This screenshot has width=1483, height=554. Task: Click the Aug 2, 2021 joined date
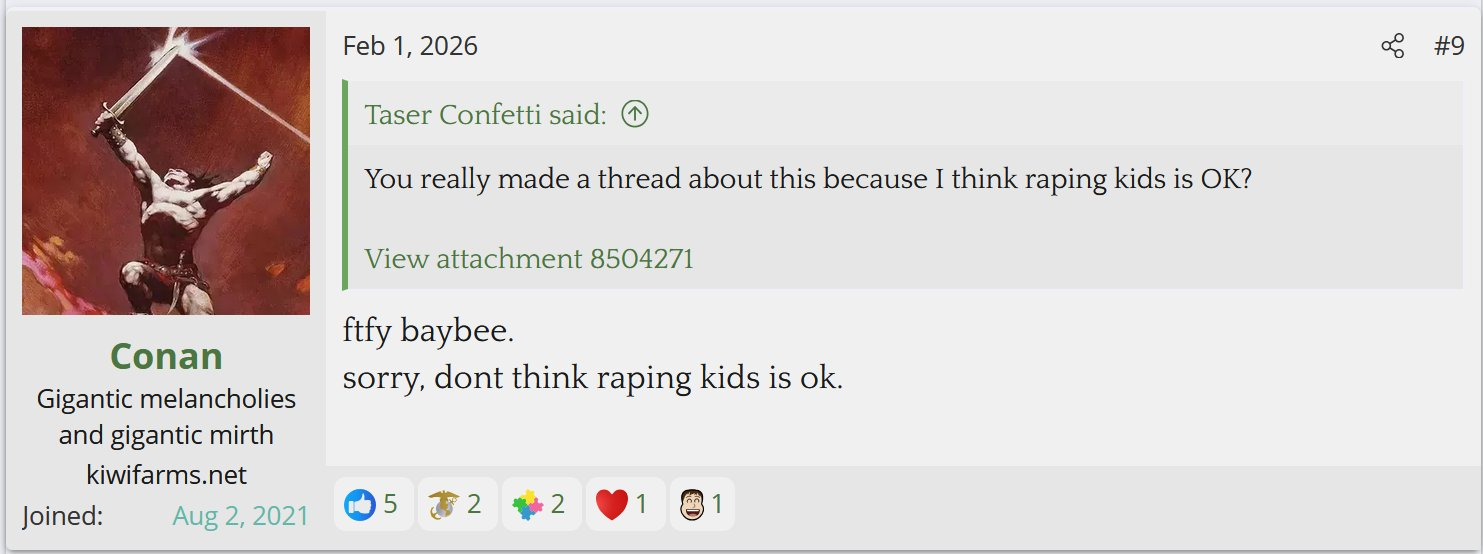click(x=241, y=516)
